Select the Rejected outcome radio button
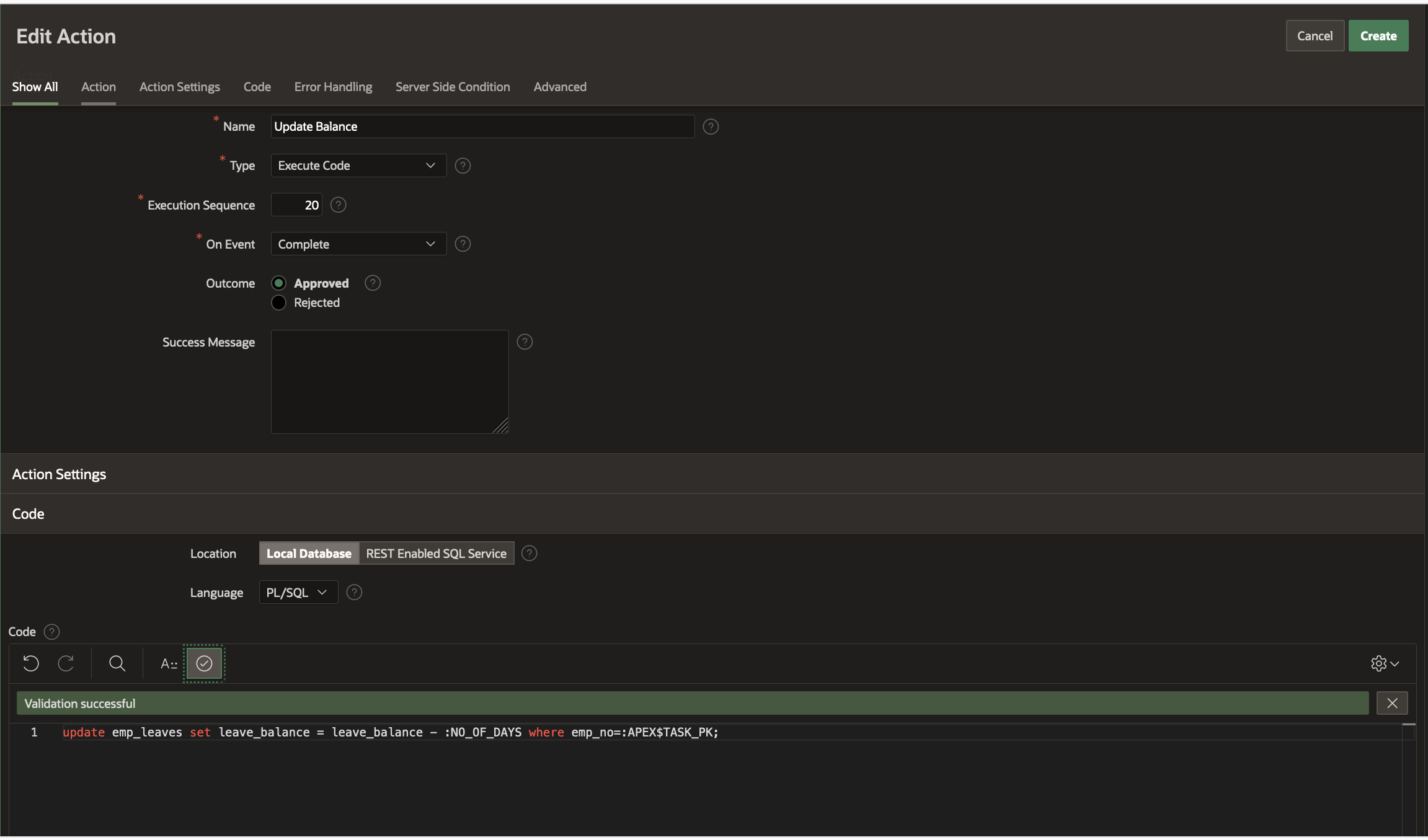The image size is (1428, 840). point(279,303)
